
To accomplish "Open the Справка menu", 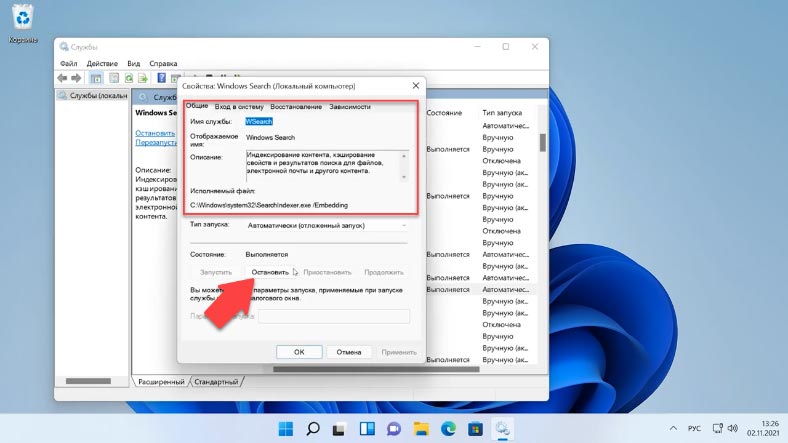I will tap(163, 63).
